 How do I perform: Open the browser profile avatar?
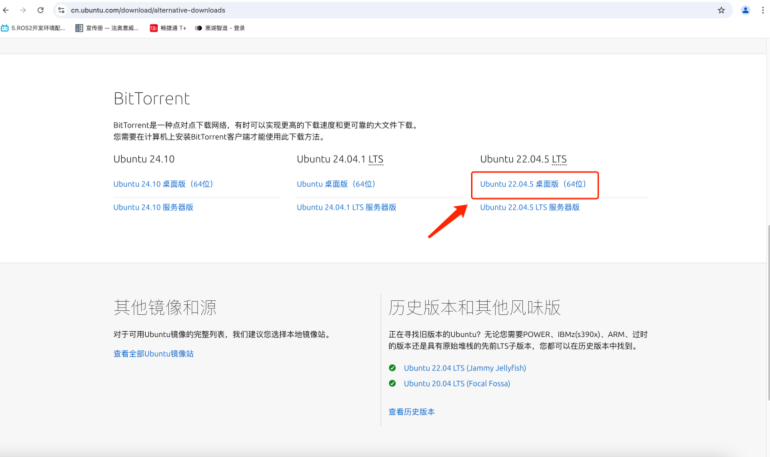tap(745, 10)
